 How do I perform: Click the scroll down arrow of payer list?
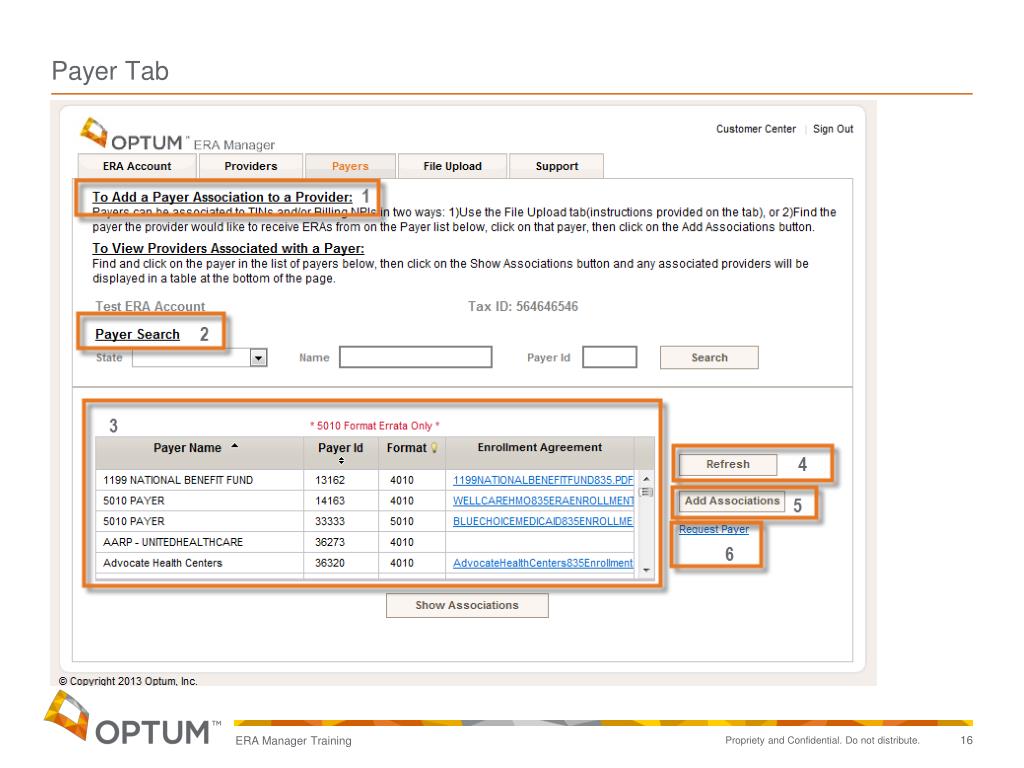(x=646, y=570)
